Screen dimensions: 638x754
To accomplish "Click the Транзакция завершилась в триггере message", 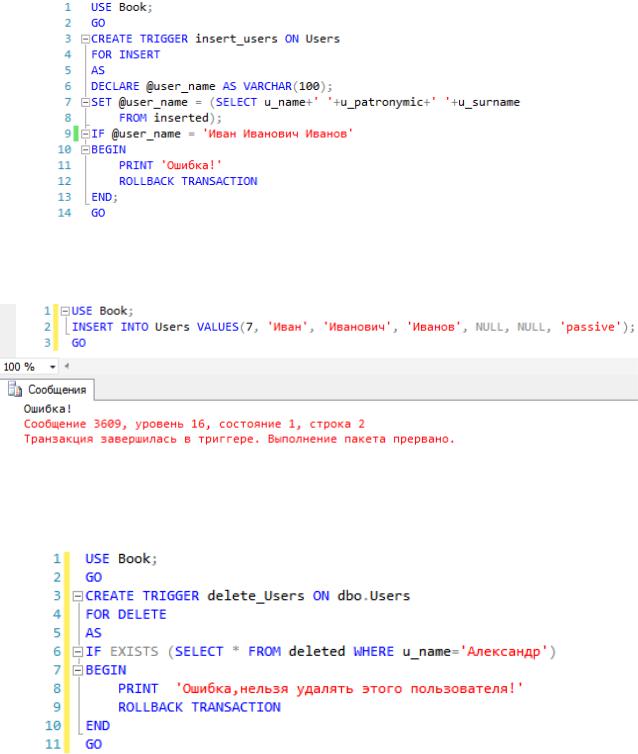I will pyautogui.click(x=239, y=439).
